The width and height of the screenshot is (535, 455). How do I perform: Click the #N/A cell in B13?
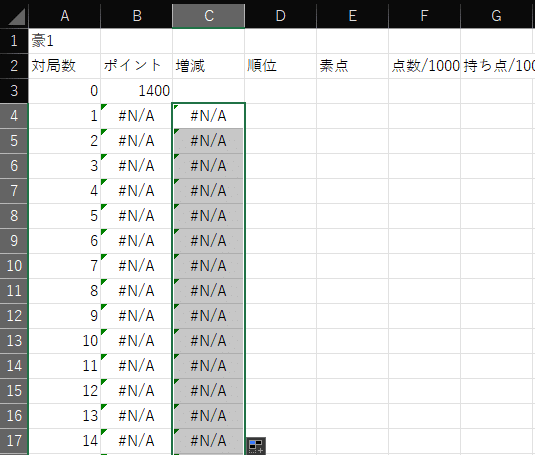(136, 341)
